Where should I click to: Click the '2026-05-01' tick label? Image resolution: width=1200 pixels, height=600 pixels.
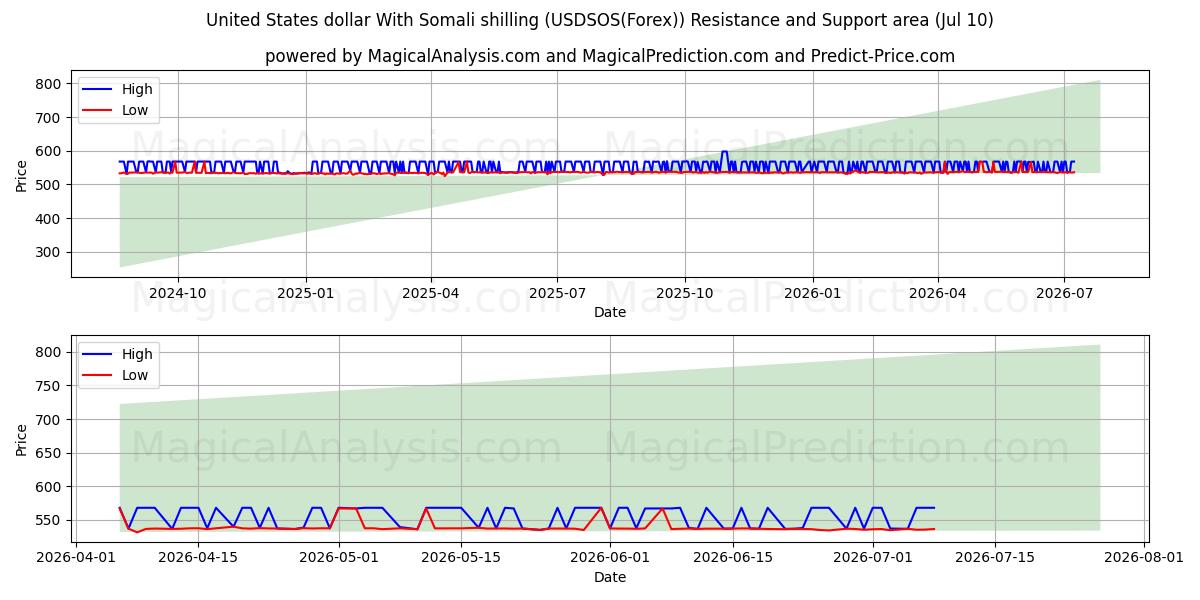338,558
